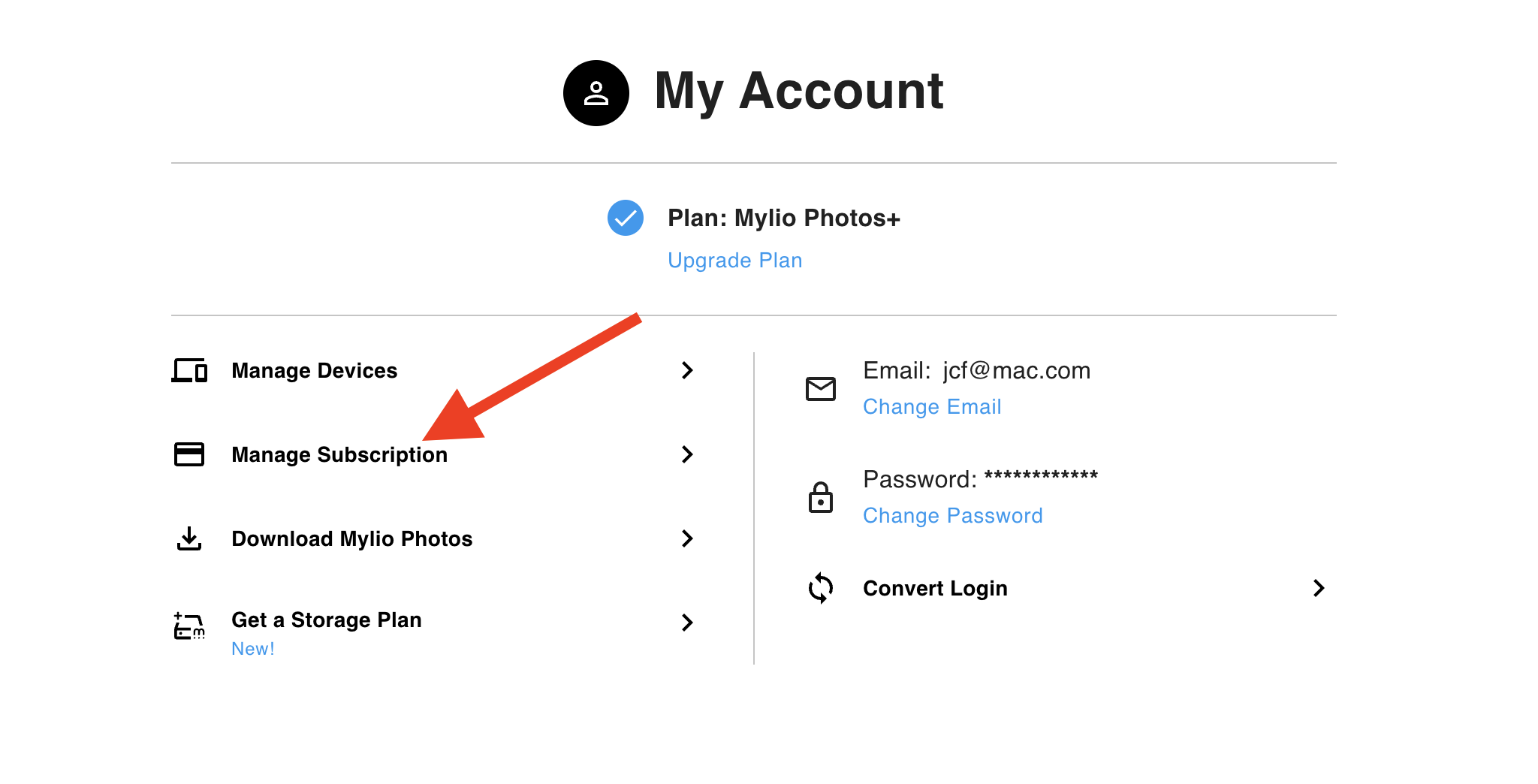Expand Manage Devices chevron arrow

[686, 370]
